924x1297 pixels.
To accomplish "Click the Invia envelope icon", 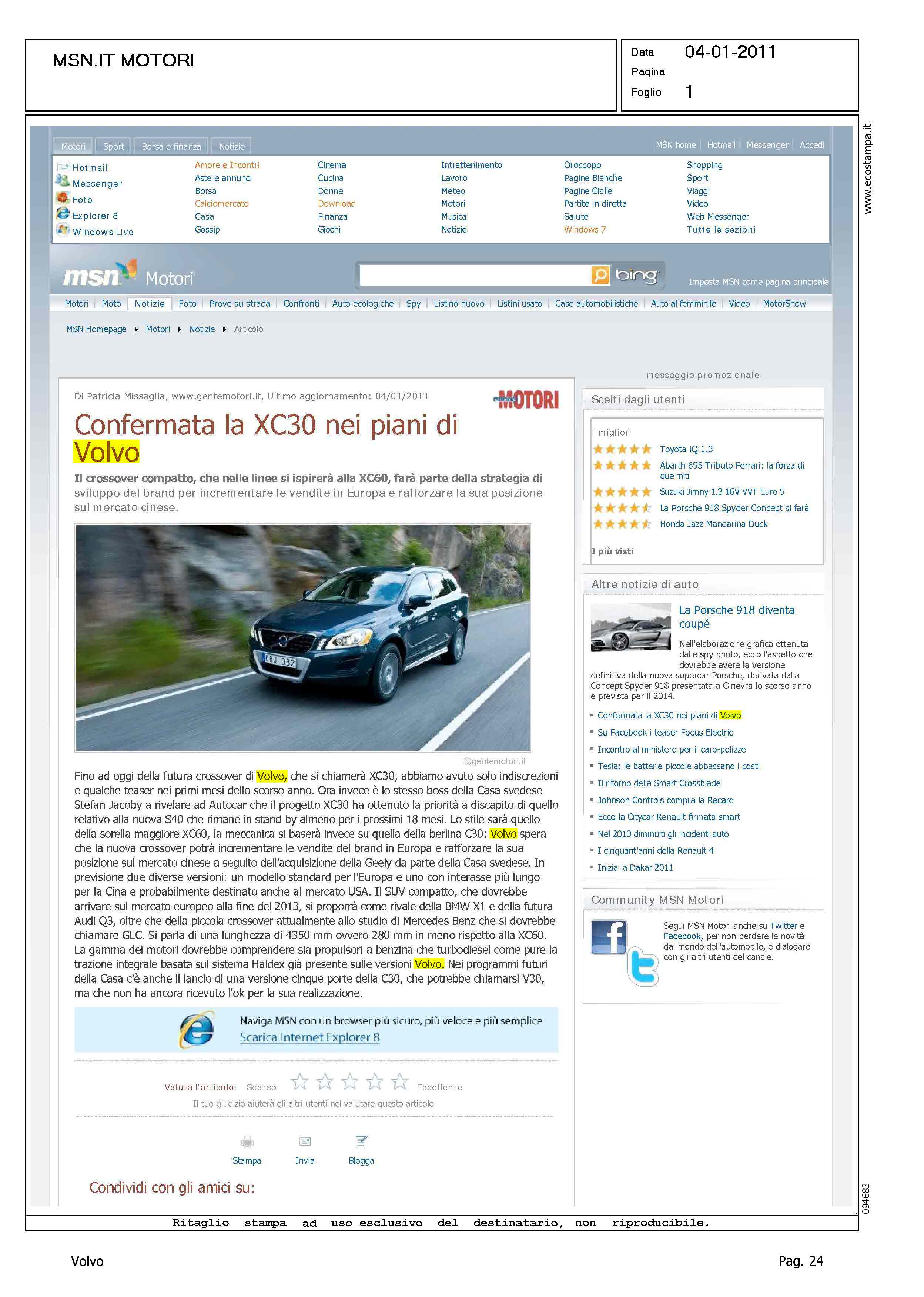I will [305, 1141].
